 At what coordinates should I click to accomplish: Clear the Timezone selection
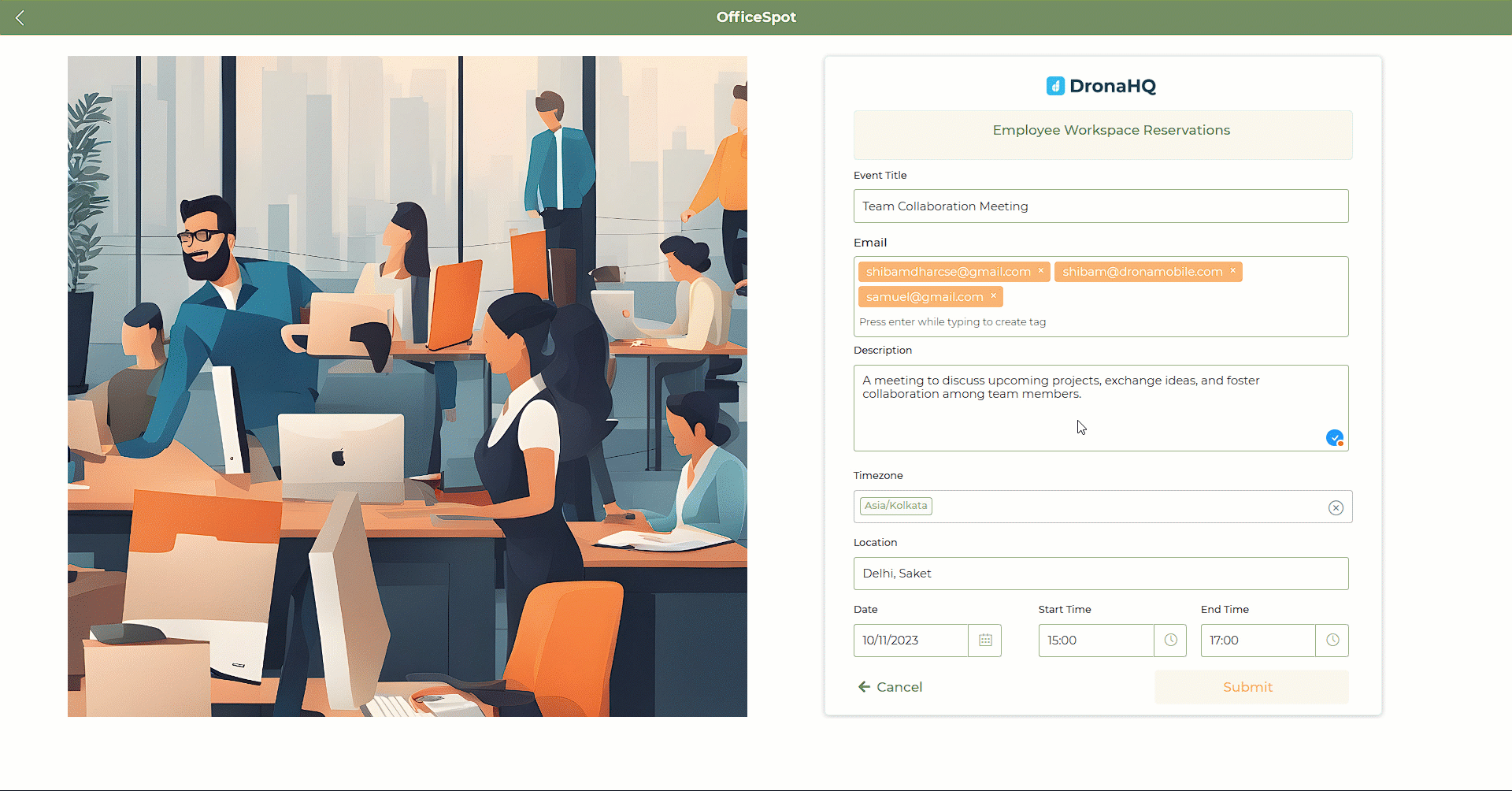coord(1336,507)
